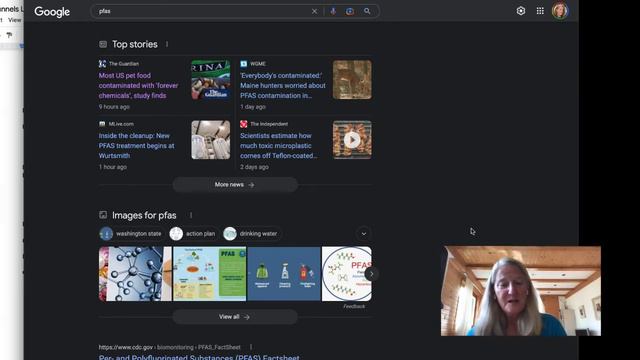Click the 'The Guardian' source label

tap(124, 64)
